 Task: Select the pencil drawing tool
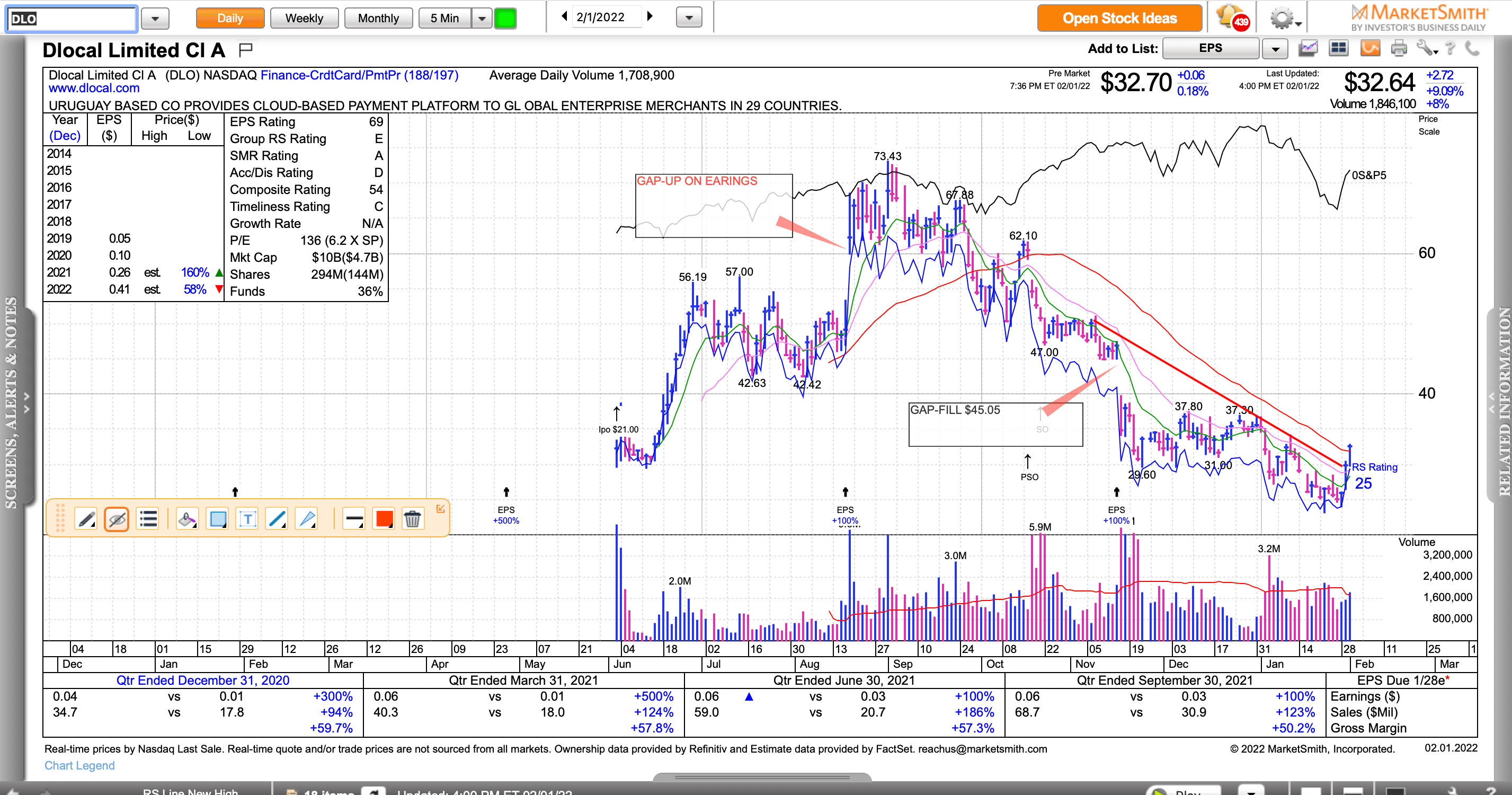[86, 519]
